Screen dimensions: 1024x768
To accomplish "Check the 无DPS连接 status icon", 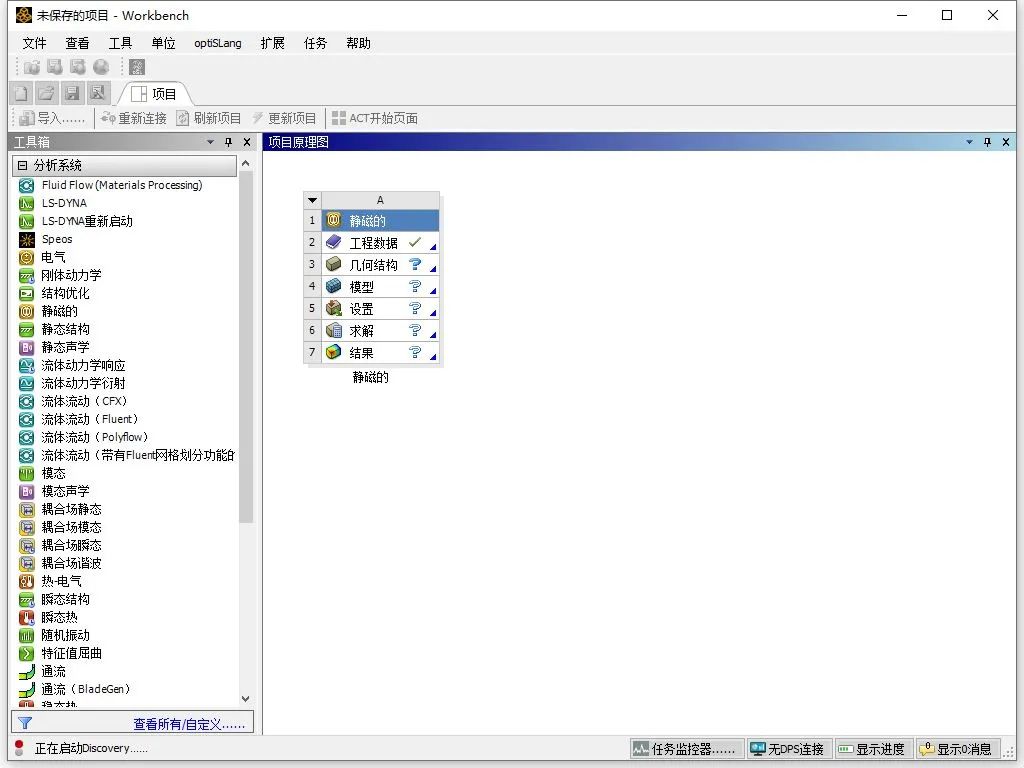I will (x=789, y=748).
